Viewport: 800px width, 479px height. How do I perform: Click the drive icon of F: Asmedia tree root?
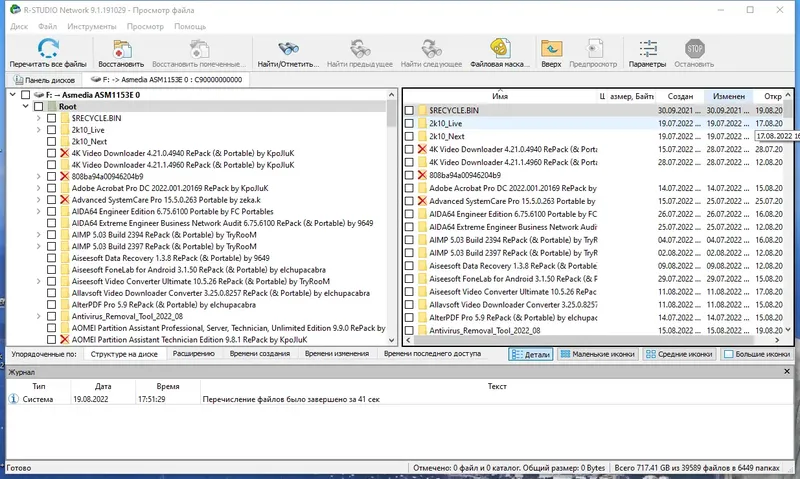pos(39,95)
